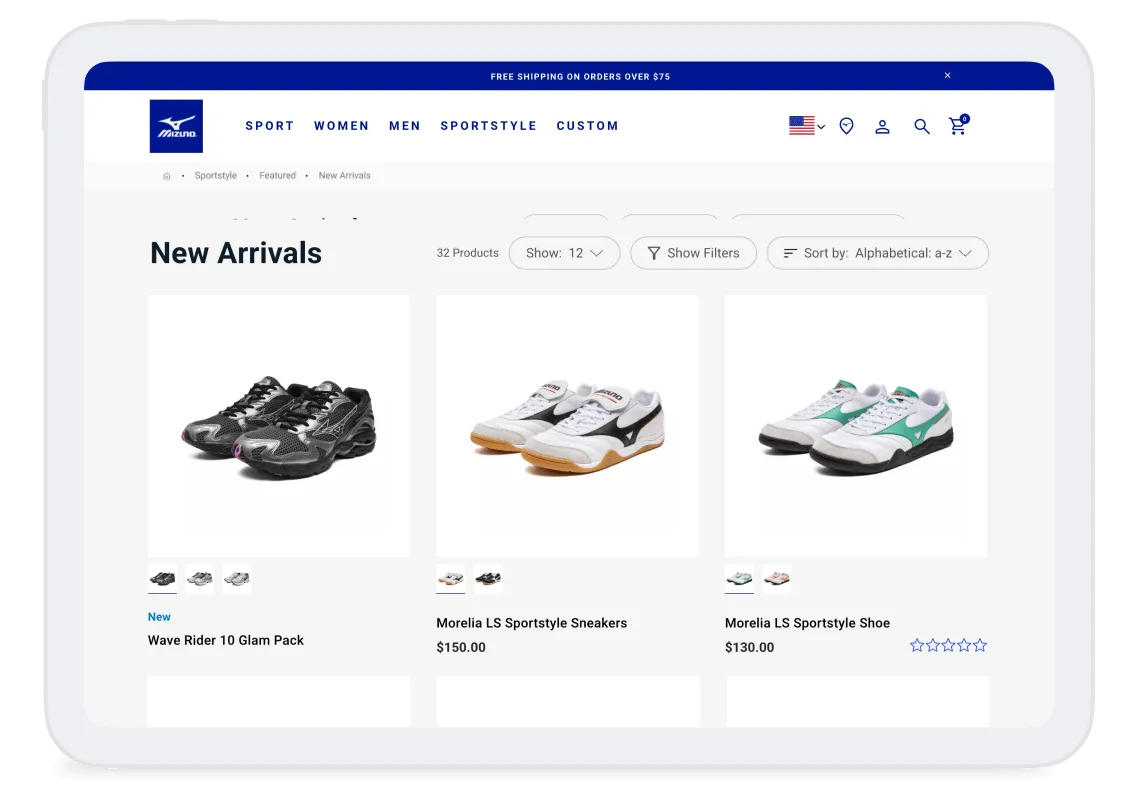
Task: Open the US flag country selector
Action: coord(806,126)
